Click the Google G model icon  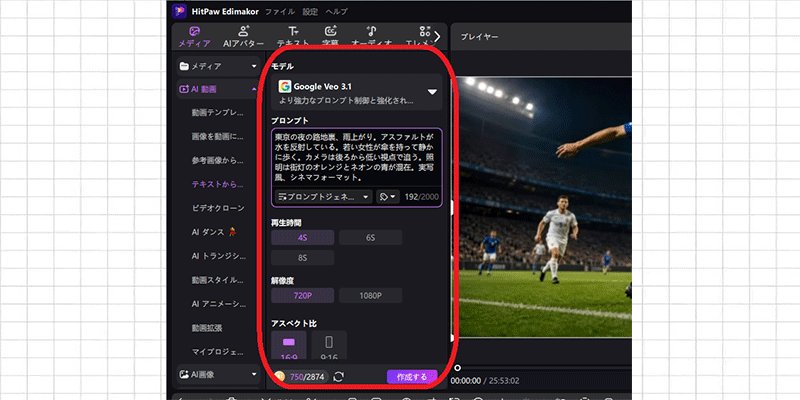click(284, 86)
